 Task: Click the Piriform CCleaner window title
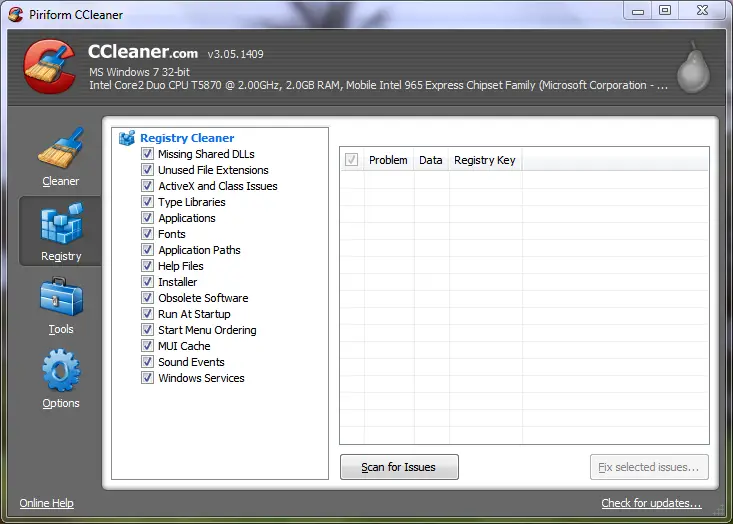coord(76,15)
